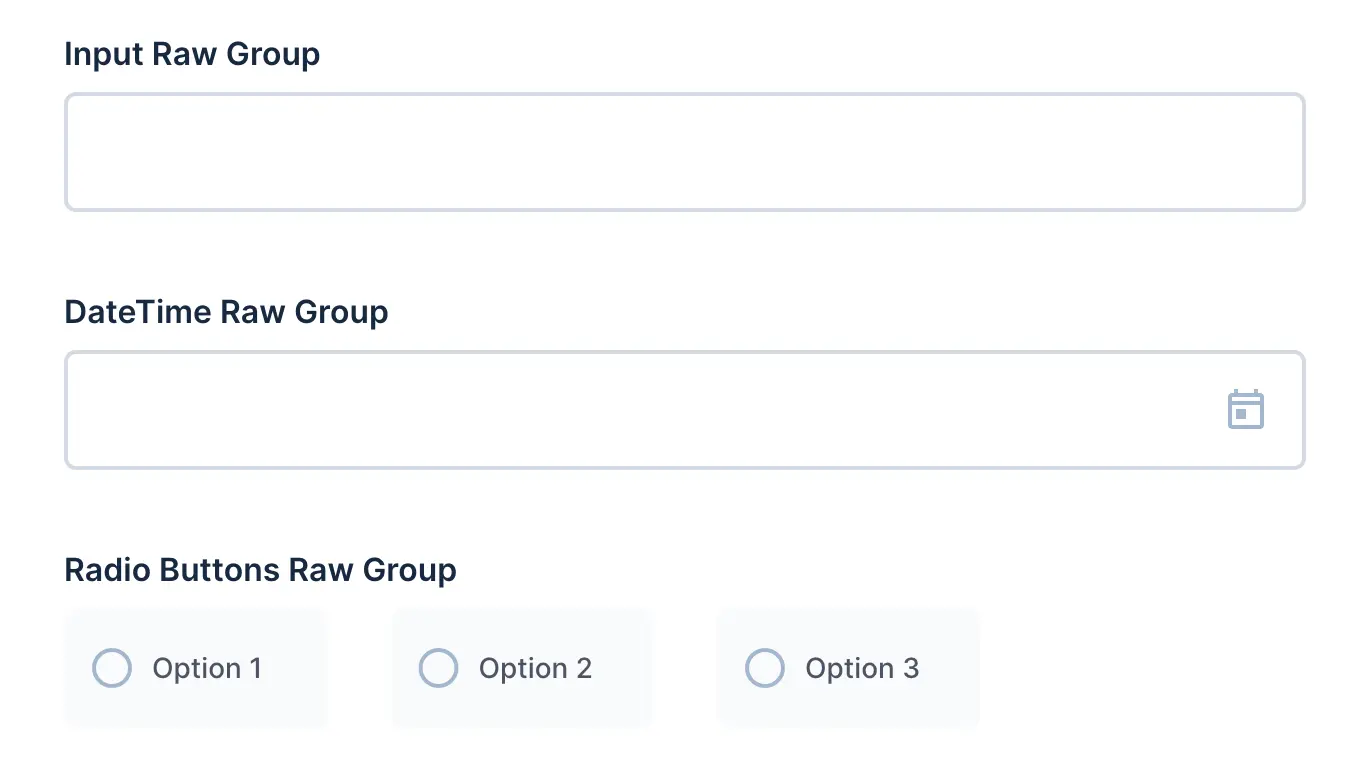Click the Radio Buttons Raw Group label
The image size is (1370, 777).
(260, 569)
